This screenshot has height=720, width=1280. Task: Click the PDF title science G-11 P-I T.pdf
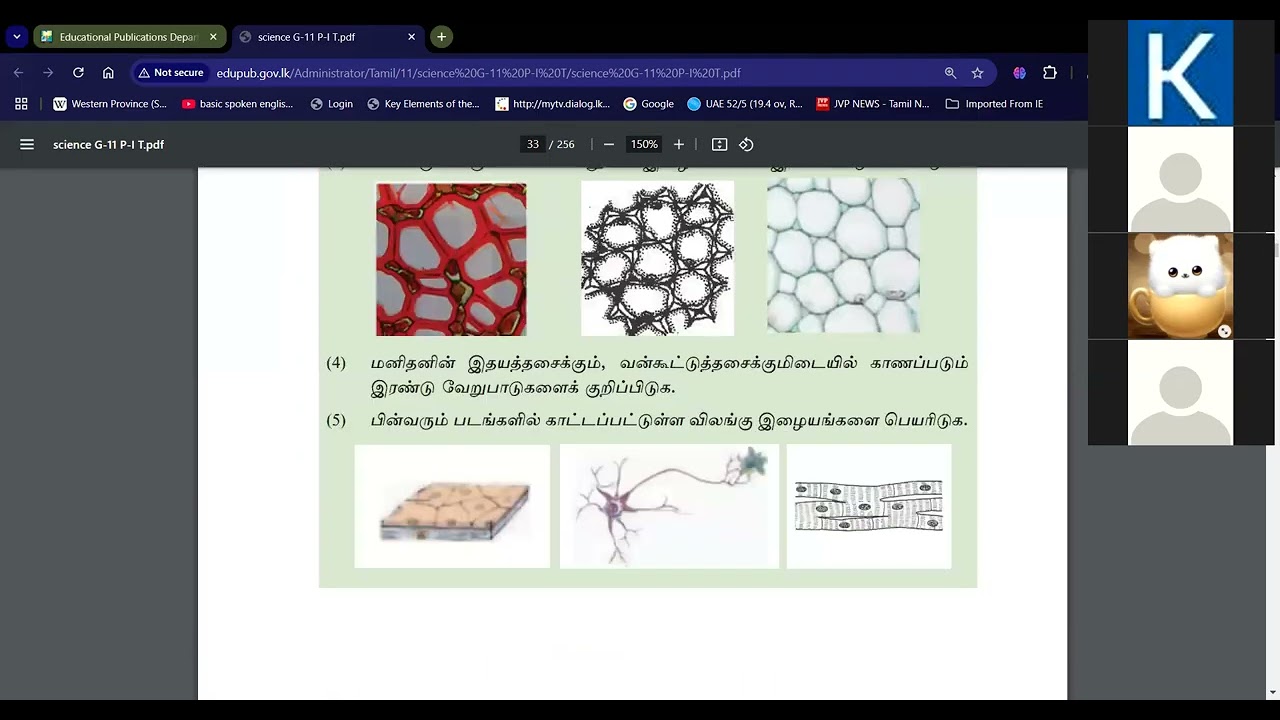pyautogui.click(x=108, y=144)
